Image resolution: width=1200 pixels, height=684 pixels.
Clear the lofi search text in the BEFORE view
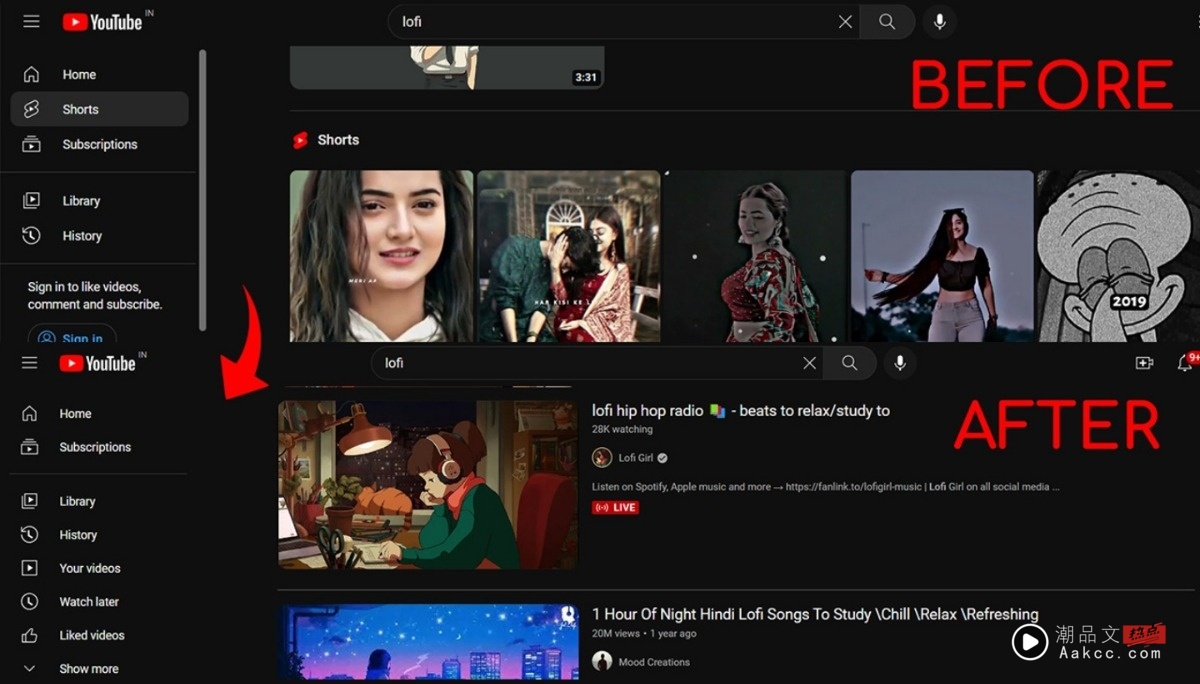(845, 22)
